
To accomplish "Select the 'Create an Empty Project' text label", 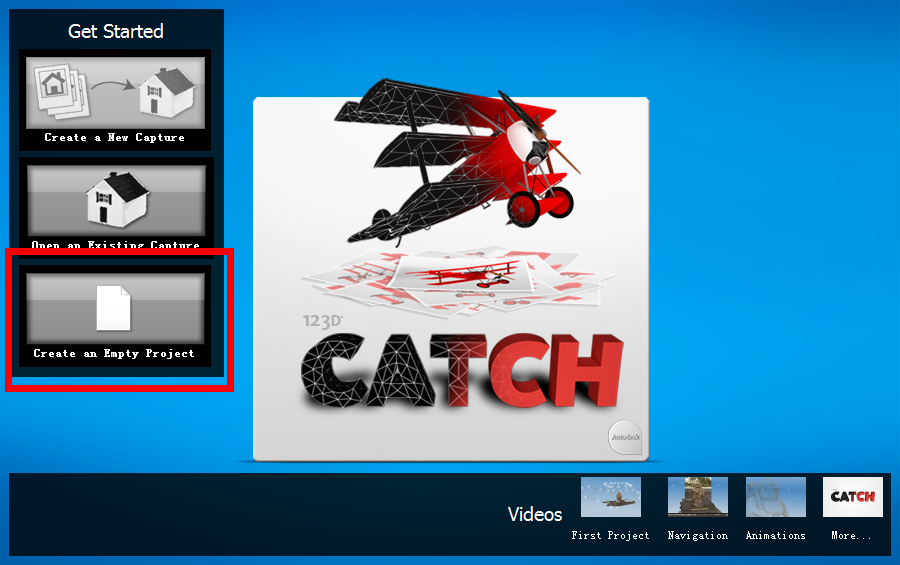I will pos(114,354).
